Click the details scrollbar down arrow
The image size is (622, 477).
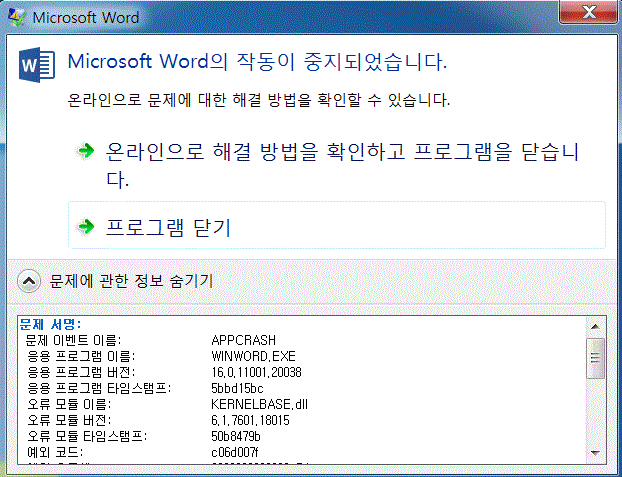pyautogui.click(x=595, y=453)
